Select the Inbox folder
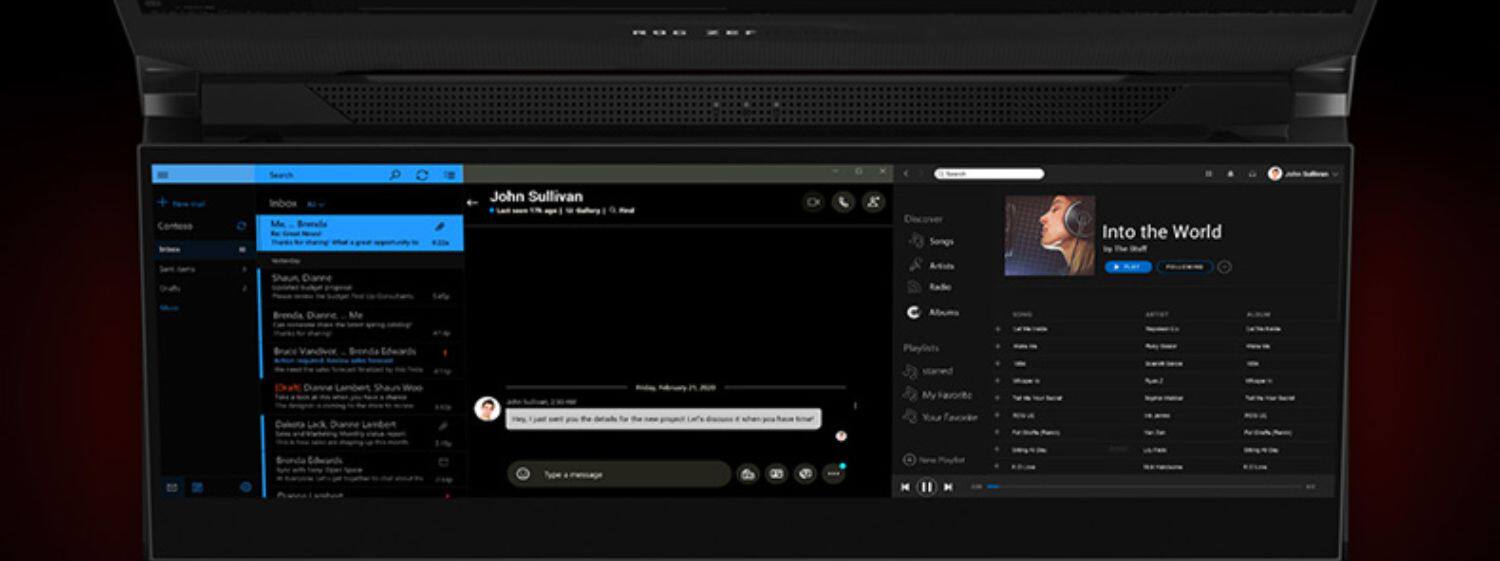The width and height of the screenshot is (1500, 561). [204, 248]
